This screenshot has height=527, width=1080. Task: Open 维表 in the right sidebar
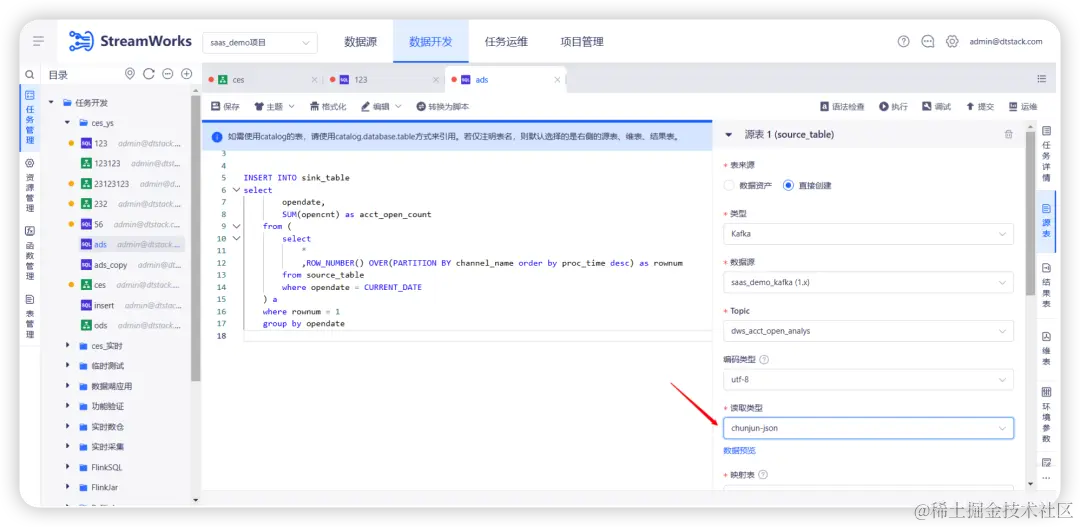point(1046,347)
